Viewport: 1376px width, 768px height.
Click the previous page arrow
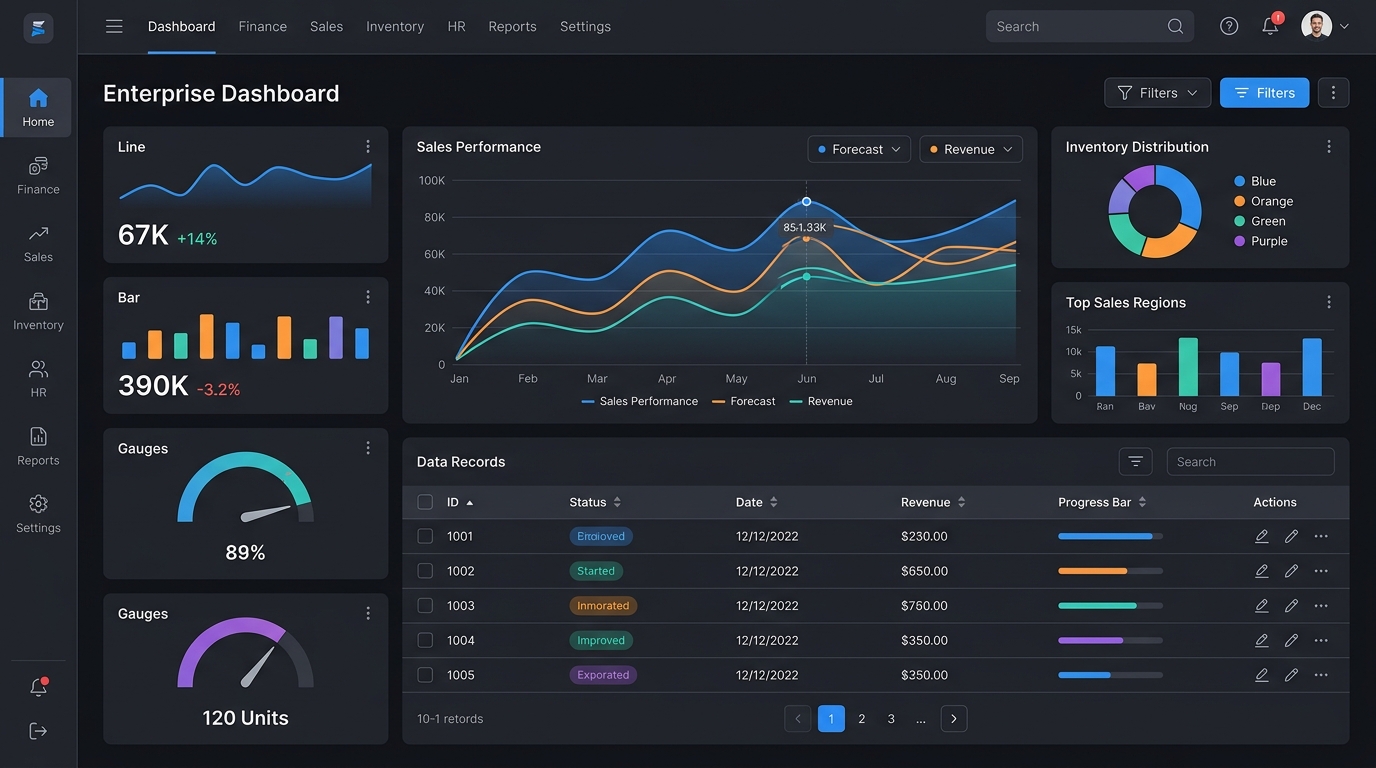pyautogui.click(x=798, y=718)
